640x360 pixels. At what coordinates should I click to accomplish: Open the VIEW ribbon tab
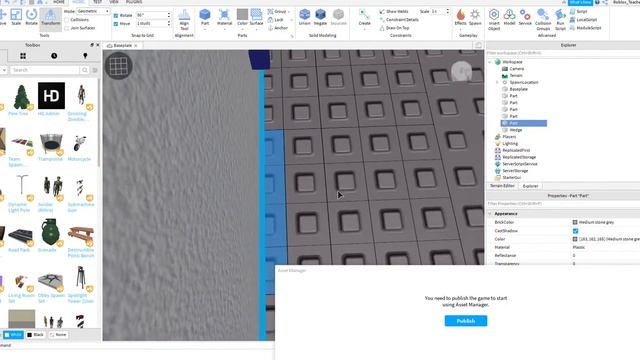(x=114, y=2)
